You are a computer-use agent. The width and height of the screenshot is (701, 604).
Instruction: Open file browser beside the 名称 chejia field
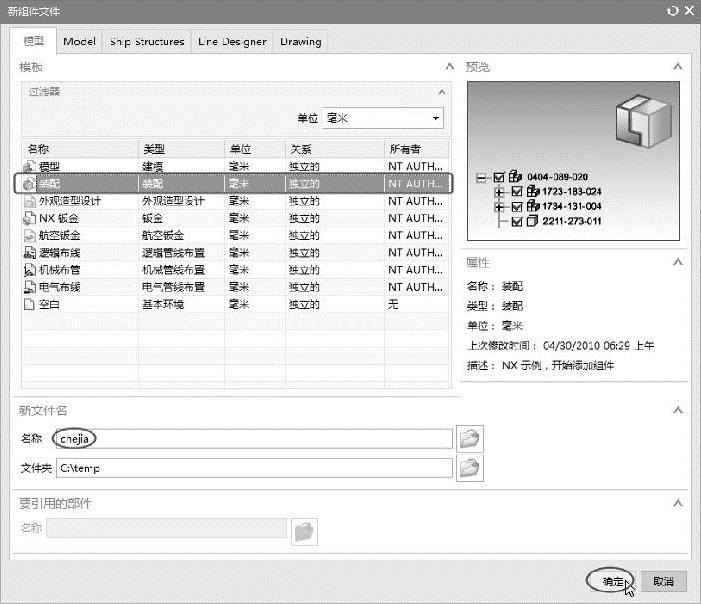[469, 439]
